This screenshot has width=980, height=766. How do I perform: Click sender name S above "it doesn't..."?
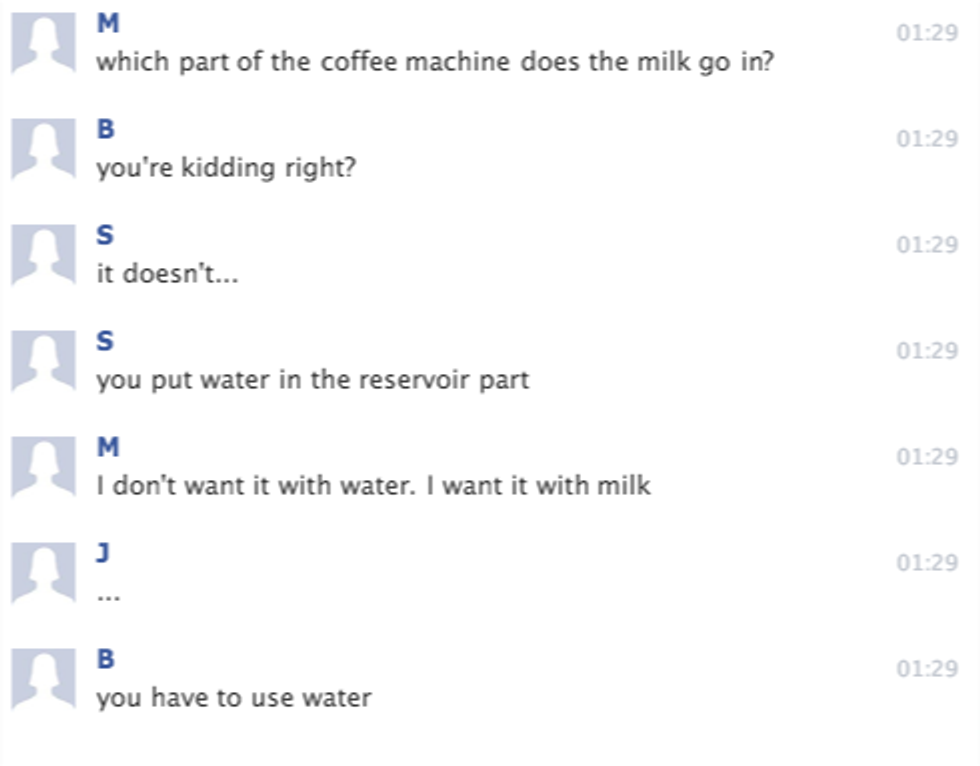[105, 235]
